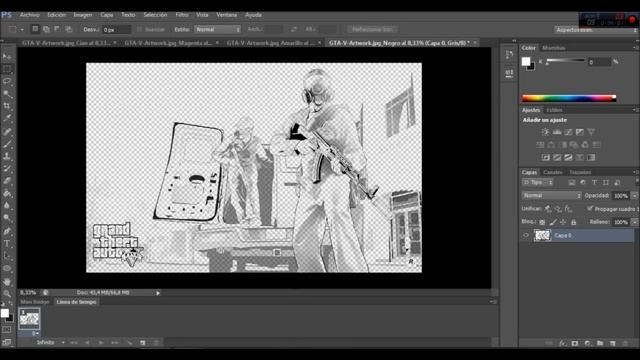The image size is (640, 360).
Task: Hide the Capa 0 layer
Action: (x=526, y=236)
